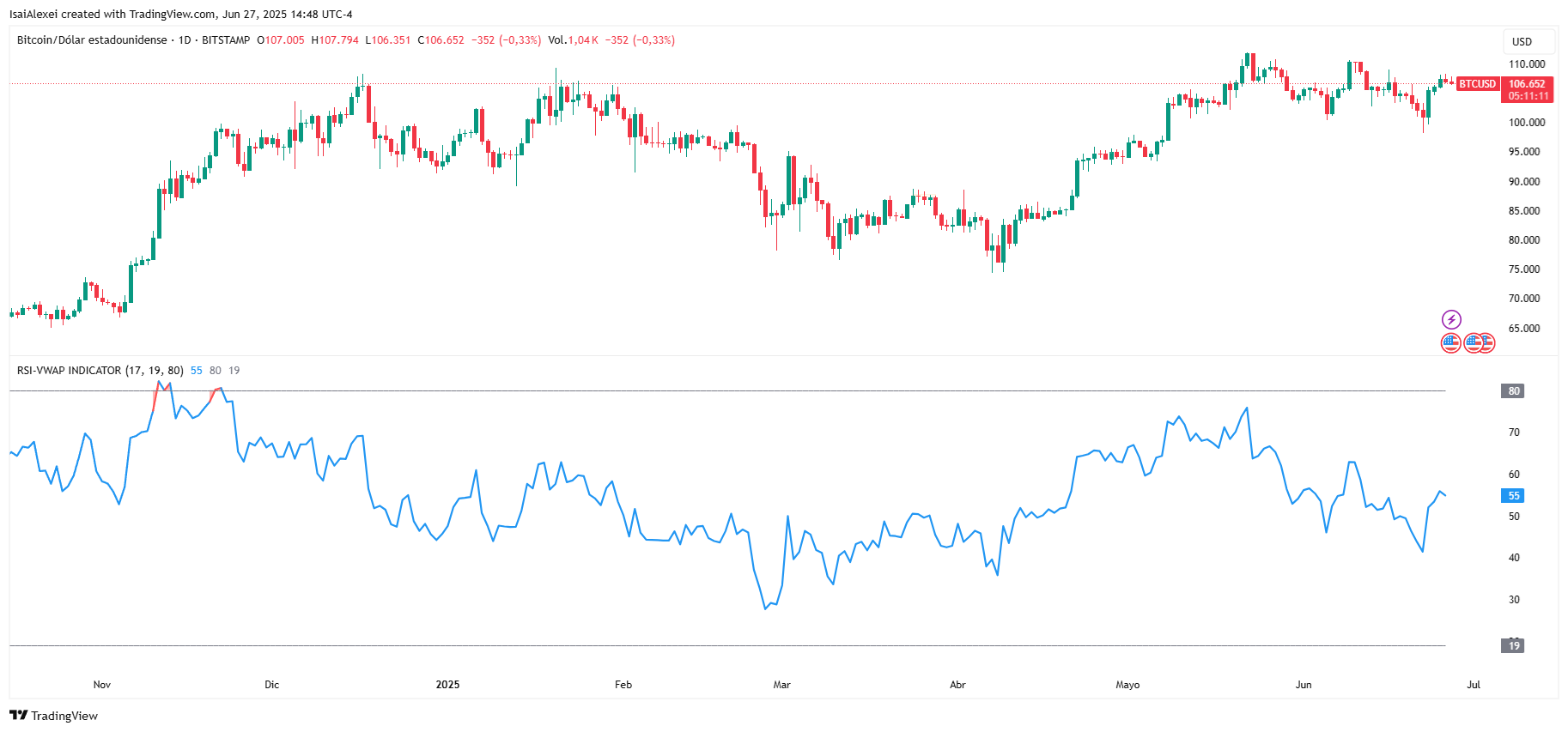This screenshot has width=1568, height=732.
Task: Click the red BTCUSD price tag
Action: [1477, 84]
